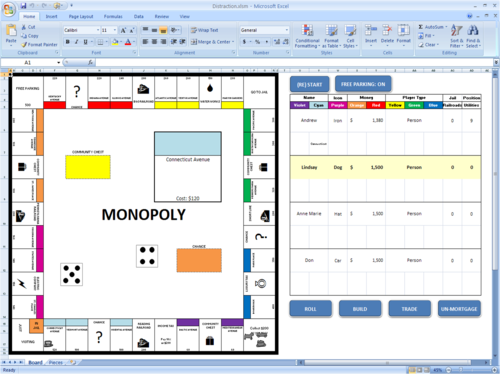Click the ROLL button
500x374 pixels.
(x=311, y=309)
